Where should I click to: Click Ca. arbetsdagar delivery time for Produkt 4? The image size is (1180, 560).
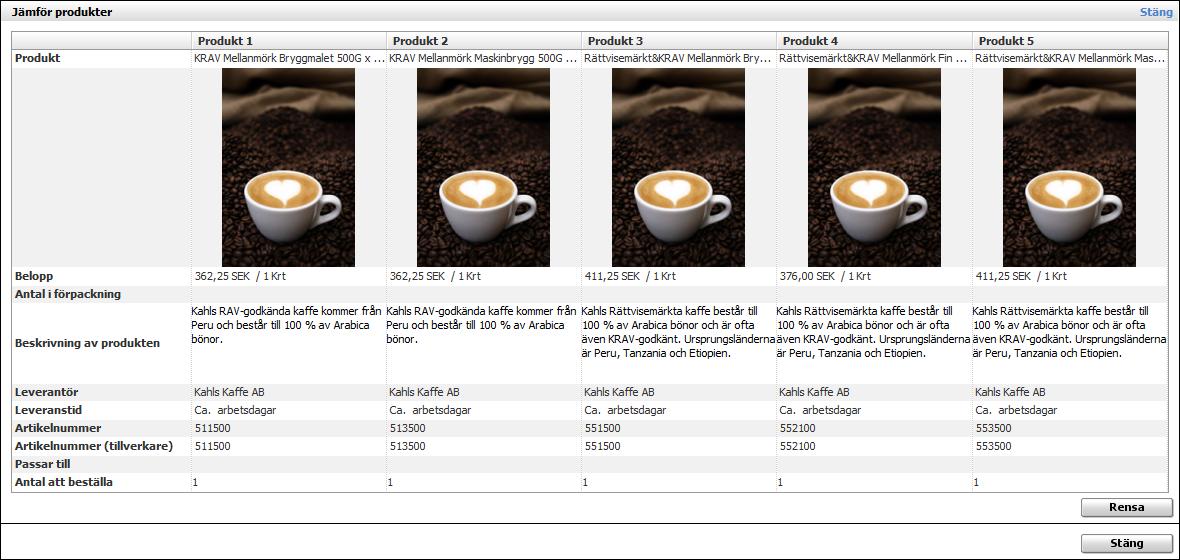(x=820, y=410)
